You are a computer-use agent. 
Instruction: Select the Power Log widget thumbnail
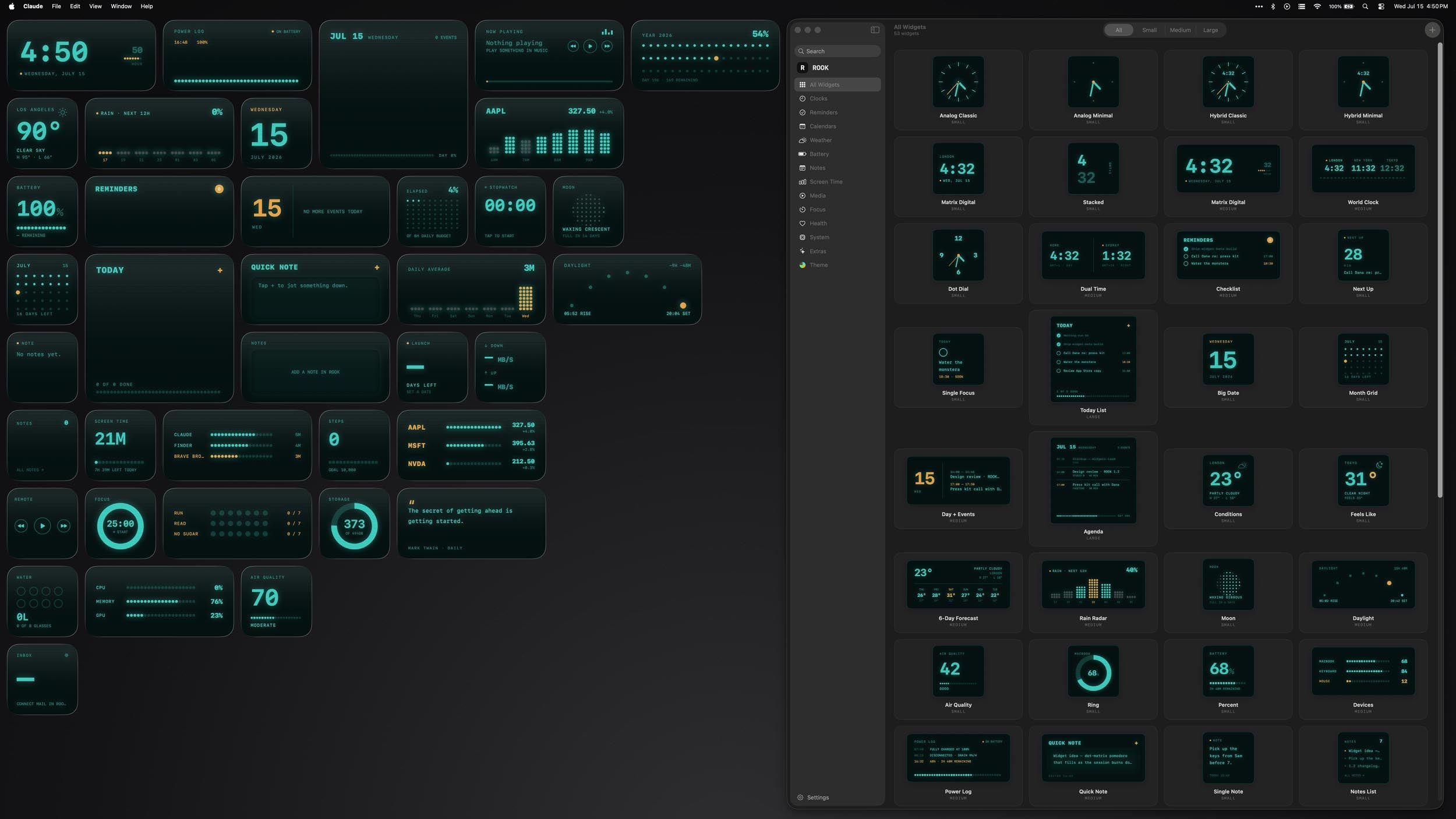[x=958, y=758]
